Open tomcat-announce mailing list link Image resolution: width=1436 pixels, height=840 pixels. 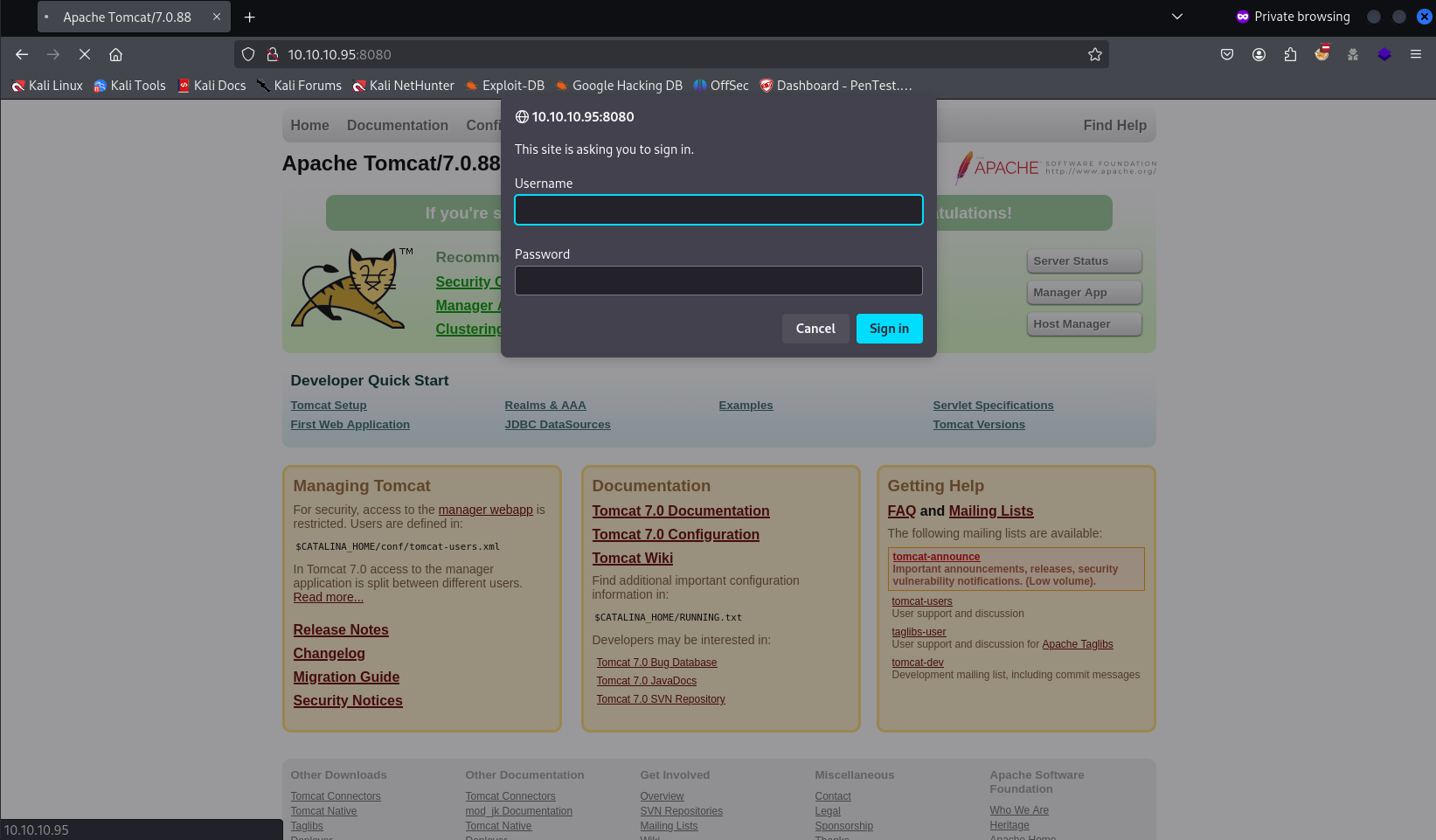(936, 557)
